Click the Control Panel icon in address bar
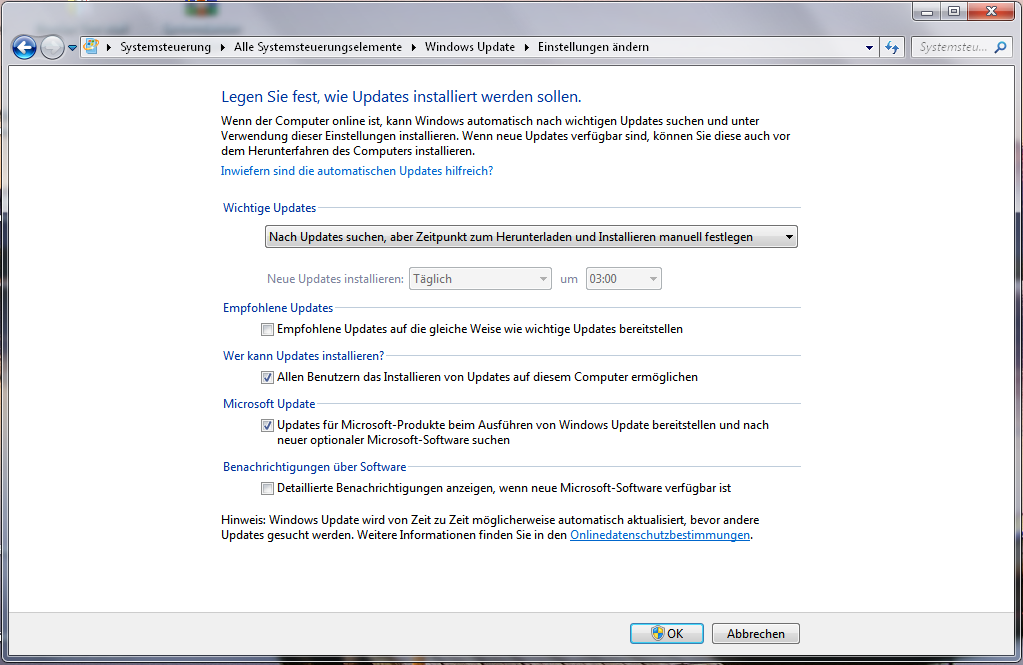 (x=91, y=46)
